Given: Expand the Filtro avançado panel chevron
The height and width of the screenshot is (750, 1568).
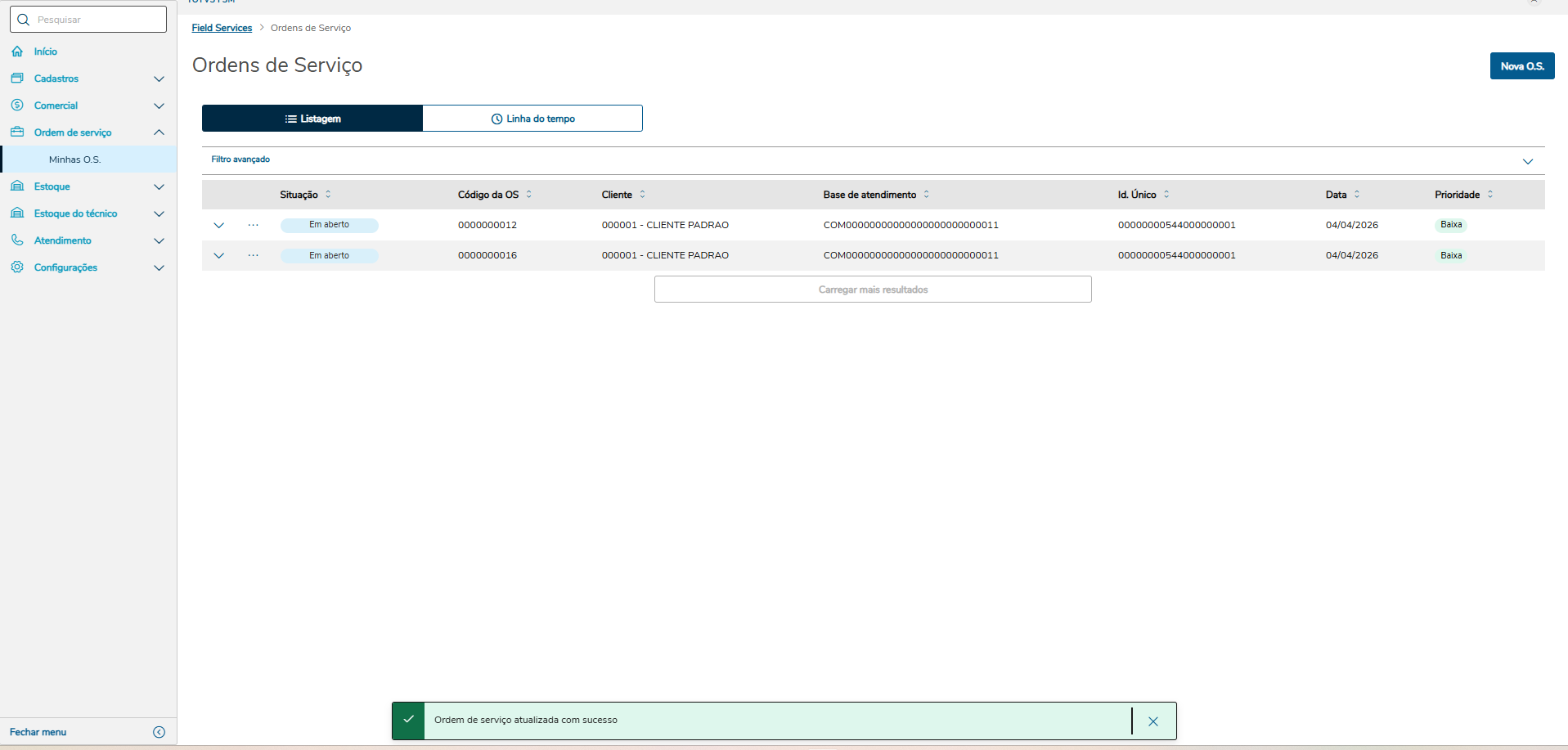Looking at the screenshot, I should pos(1528,161).
